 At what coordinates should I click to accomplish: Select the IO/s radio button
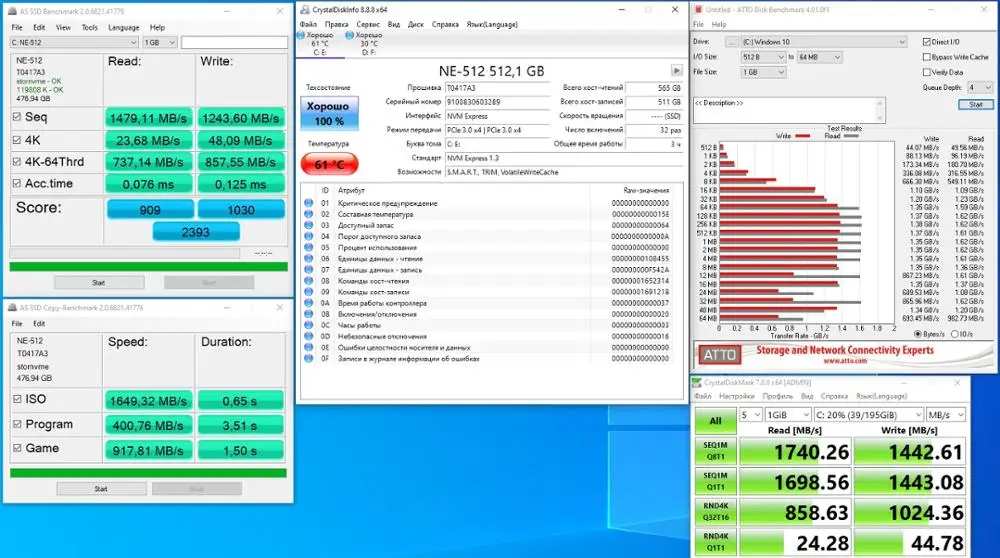point(955,334)
